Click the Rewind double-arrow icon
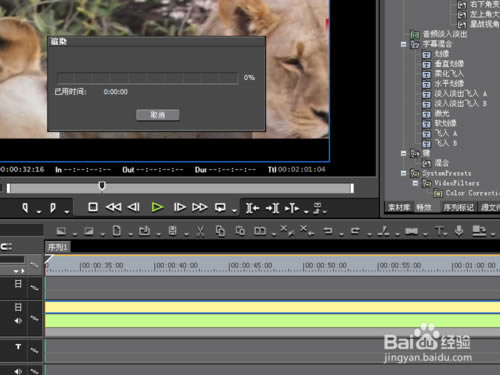 point(113,207)
